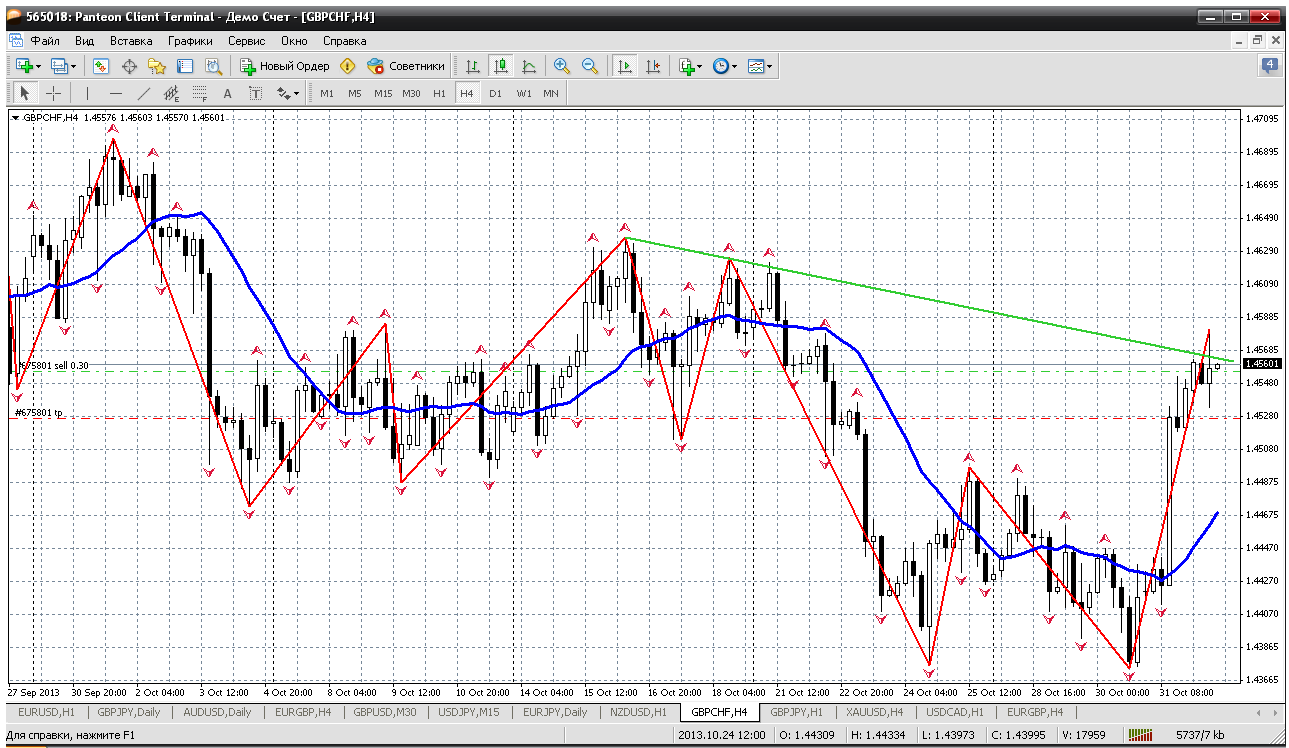1289x748 pixels.
Task: Click the Новый Ордер button
Action: (x=284, y=66)
